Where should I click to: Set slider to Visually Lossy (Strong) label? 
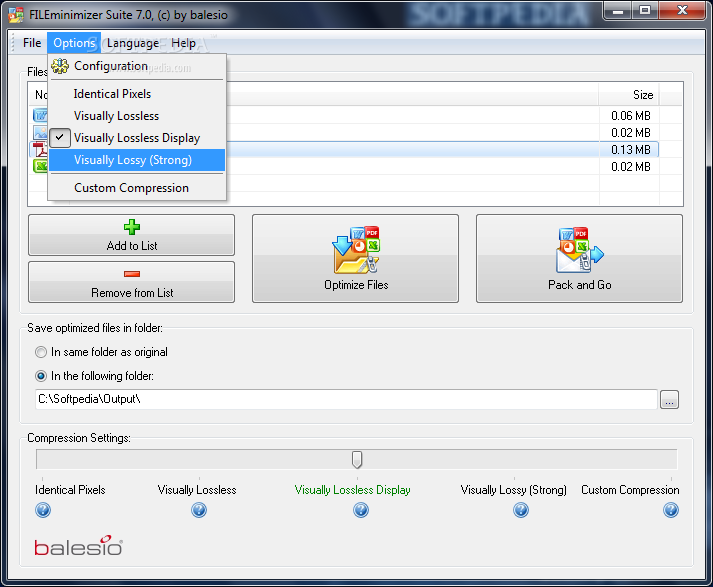(x=513, y=490)
